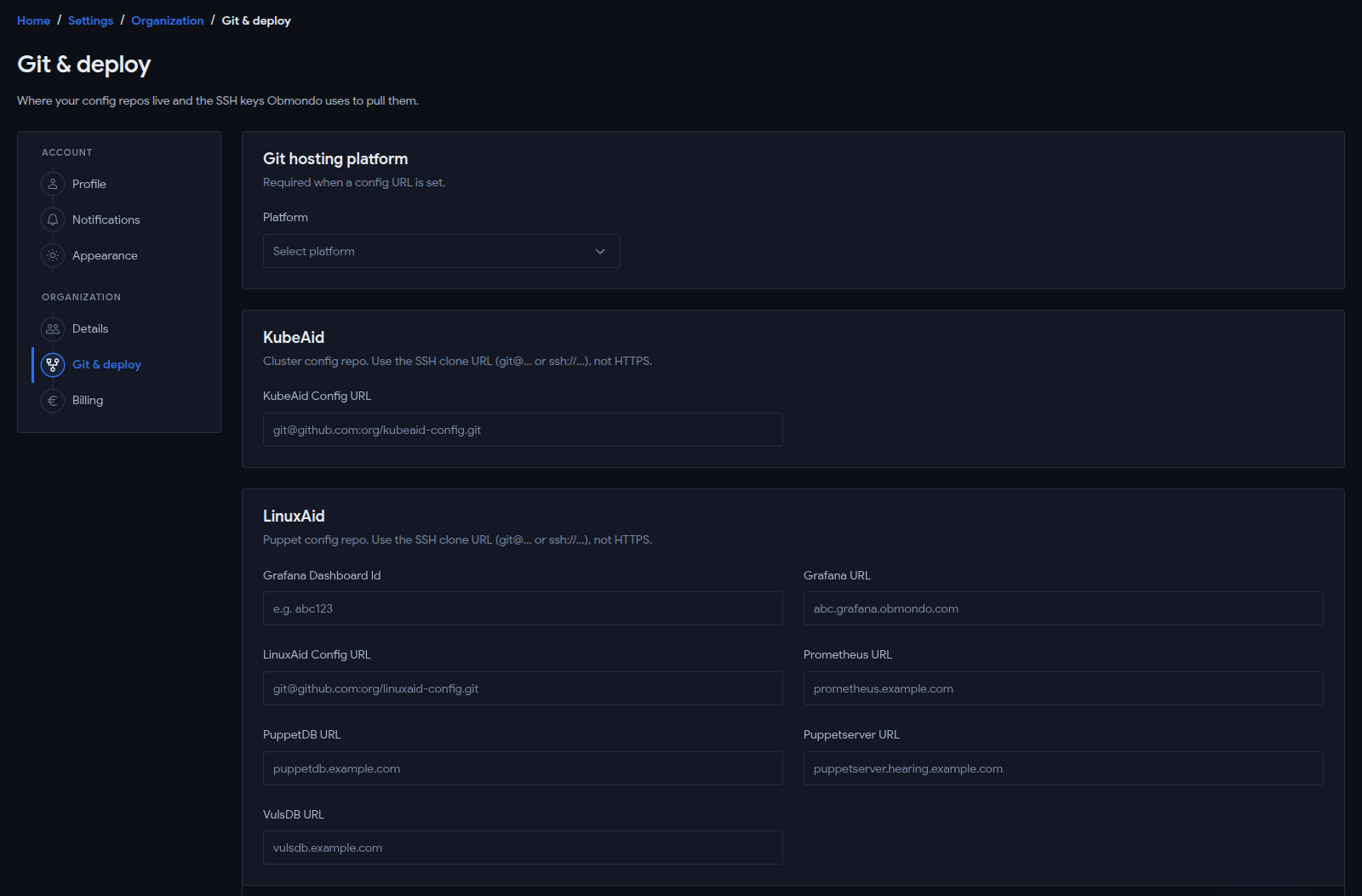
Task: Click the Appearance sun icon
Action: [53, 255]
